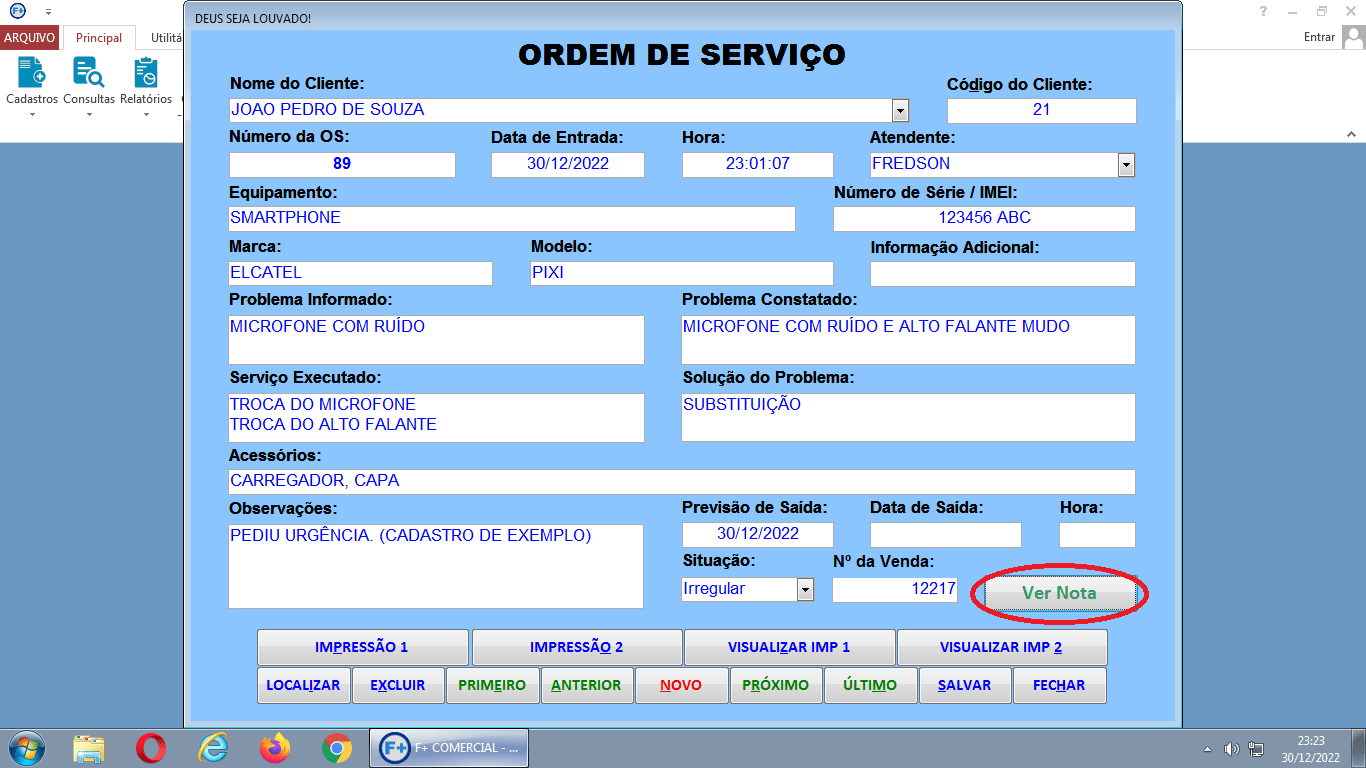Click the Data de Entrada field

pyautogui.click(x=568, y=165)
